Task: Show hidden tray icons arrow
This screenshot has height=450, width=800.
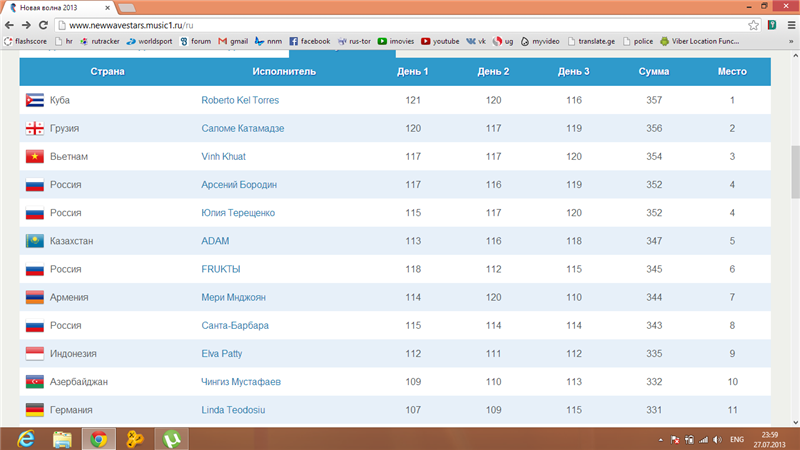Action: coord(661,439)
